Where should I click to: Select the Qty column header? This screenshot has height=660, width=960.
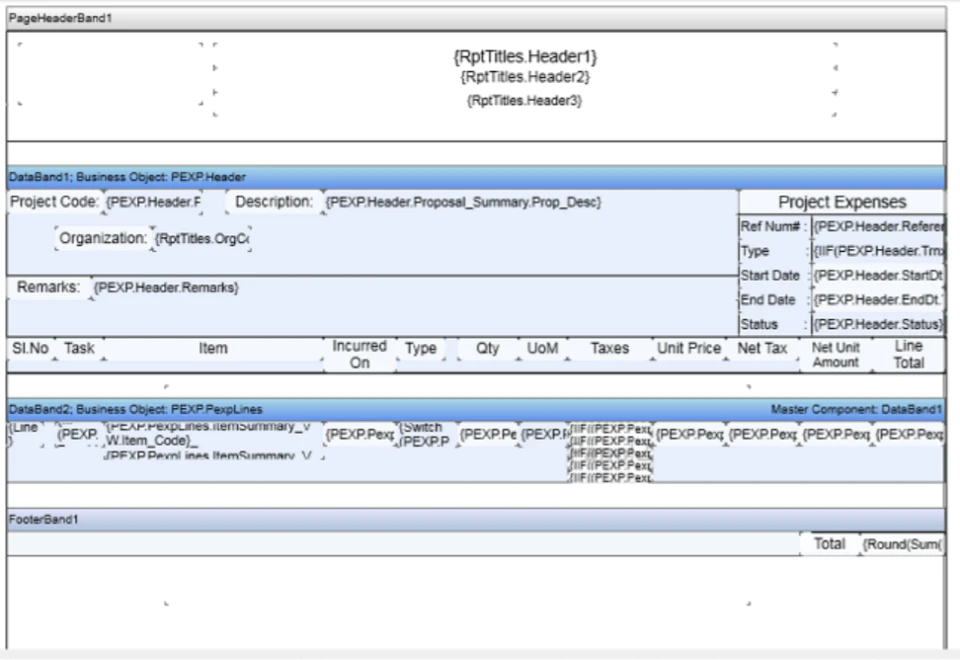pyautogui.click(x=487, y=348)
